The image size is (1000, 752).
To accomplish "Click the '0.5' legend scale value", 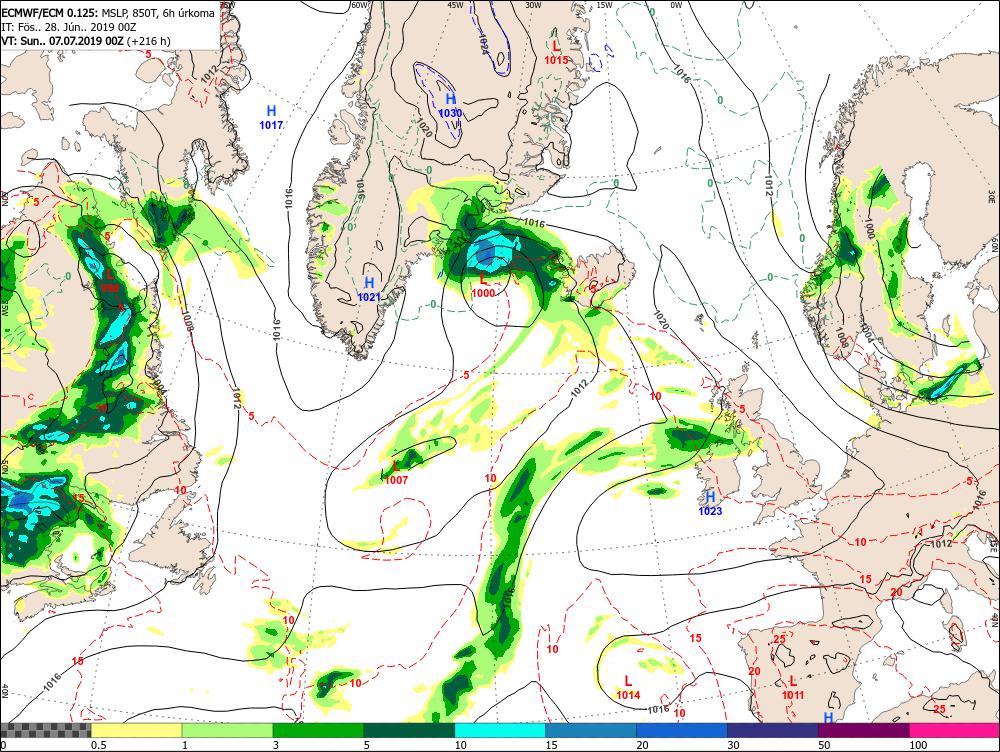I will (x=98, y=745).
